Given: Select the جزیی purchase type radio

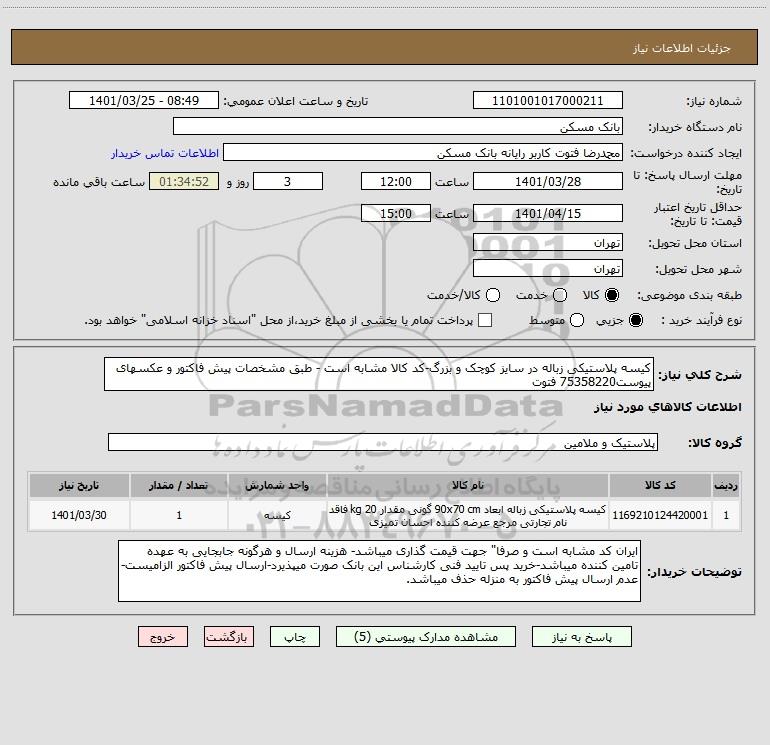Looking at the screenshot, I should (636, 320).
